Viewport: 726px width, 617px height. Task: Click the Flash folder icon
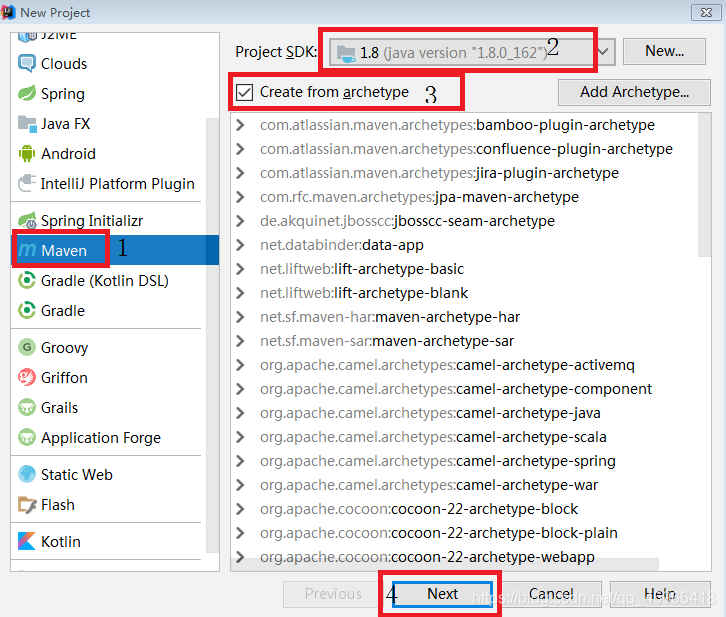27,505
